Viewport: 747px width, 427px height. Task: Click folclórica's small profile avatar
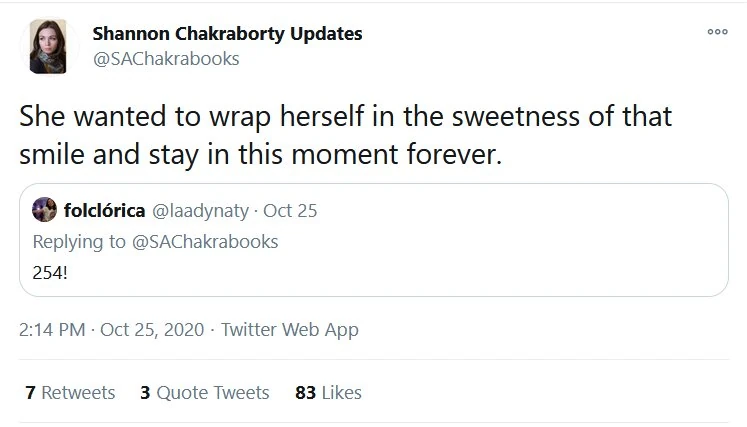coord(44,210)
